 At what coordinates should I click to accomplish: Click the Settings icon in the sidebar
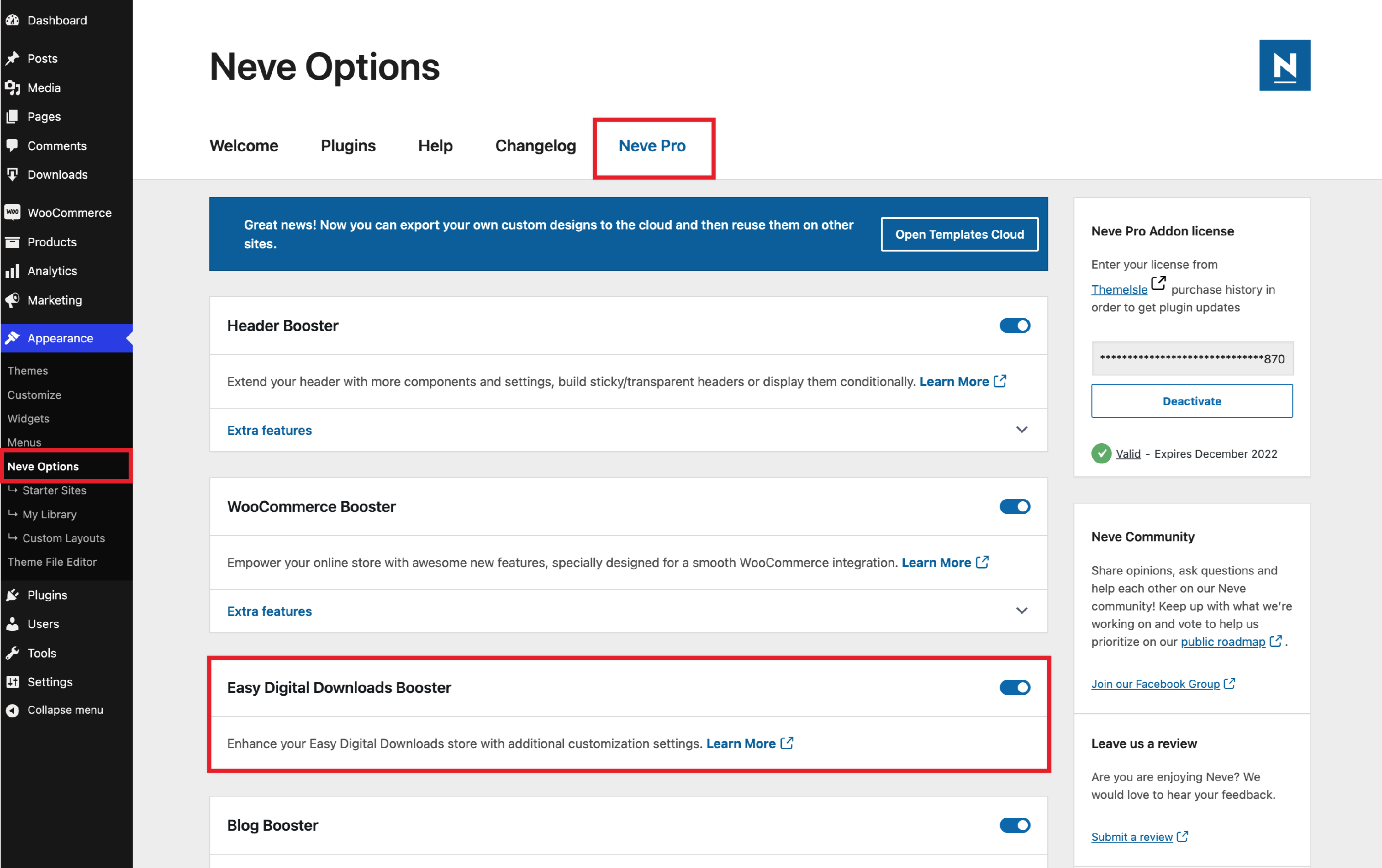tap(13, 681)
